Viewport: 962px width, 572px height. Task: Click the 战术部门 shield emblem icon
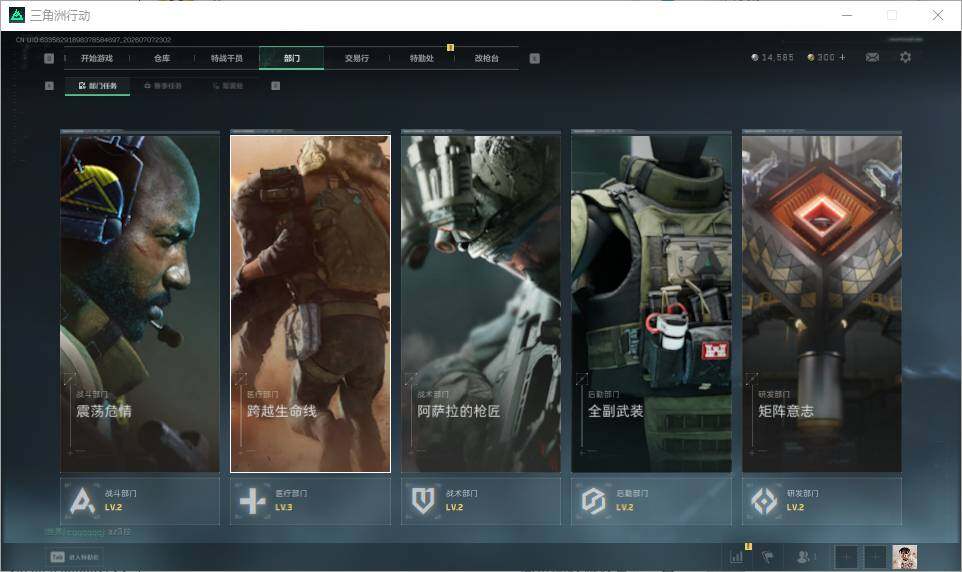click(x=423, y=501)
